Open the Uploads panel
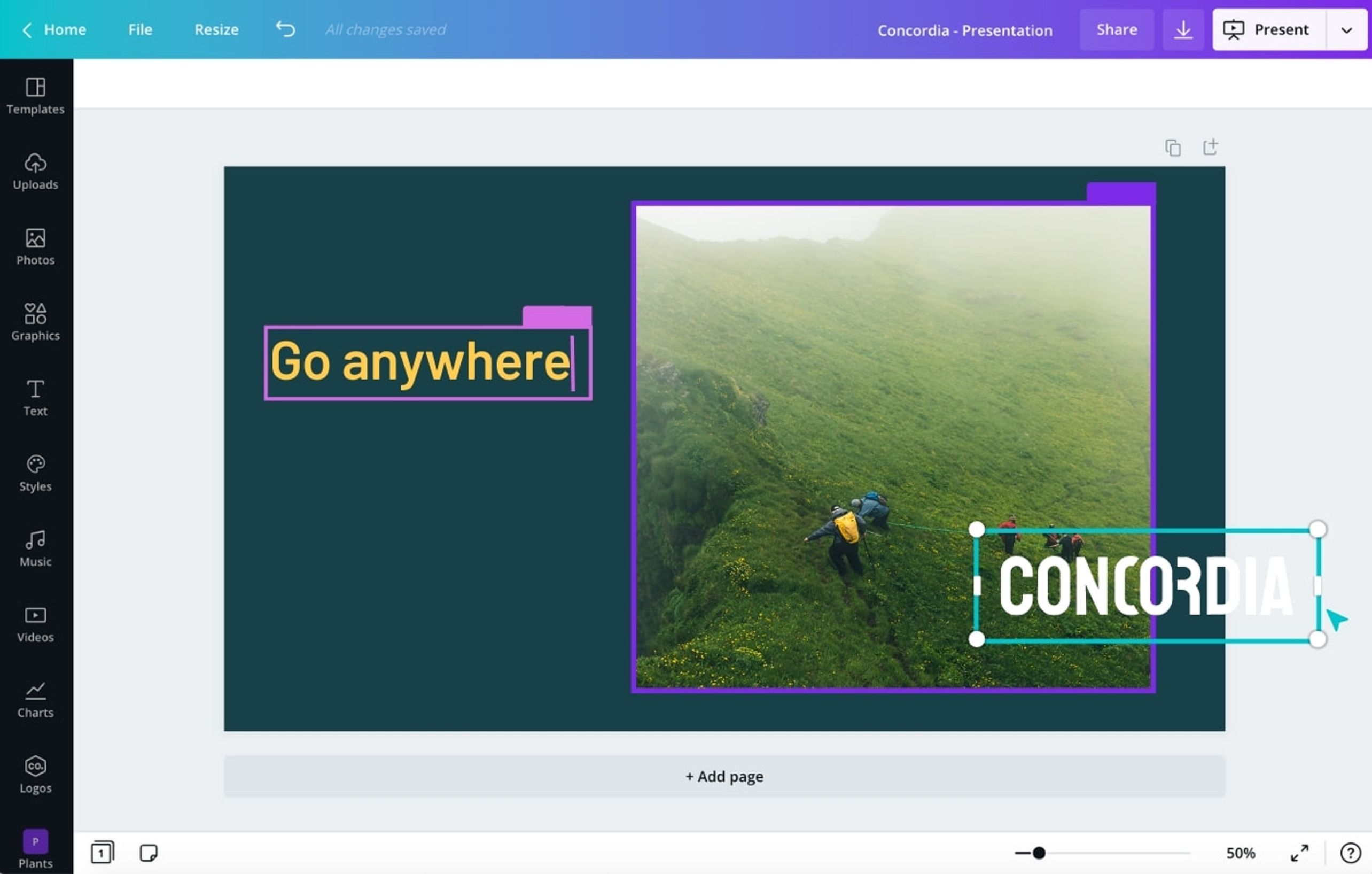Viewport: 1372px width, 874px height. click(35, 171)
